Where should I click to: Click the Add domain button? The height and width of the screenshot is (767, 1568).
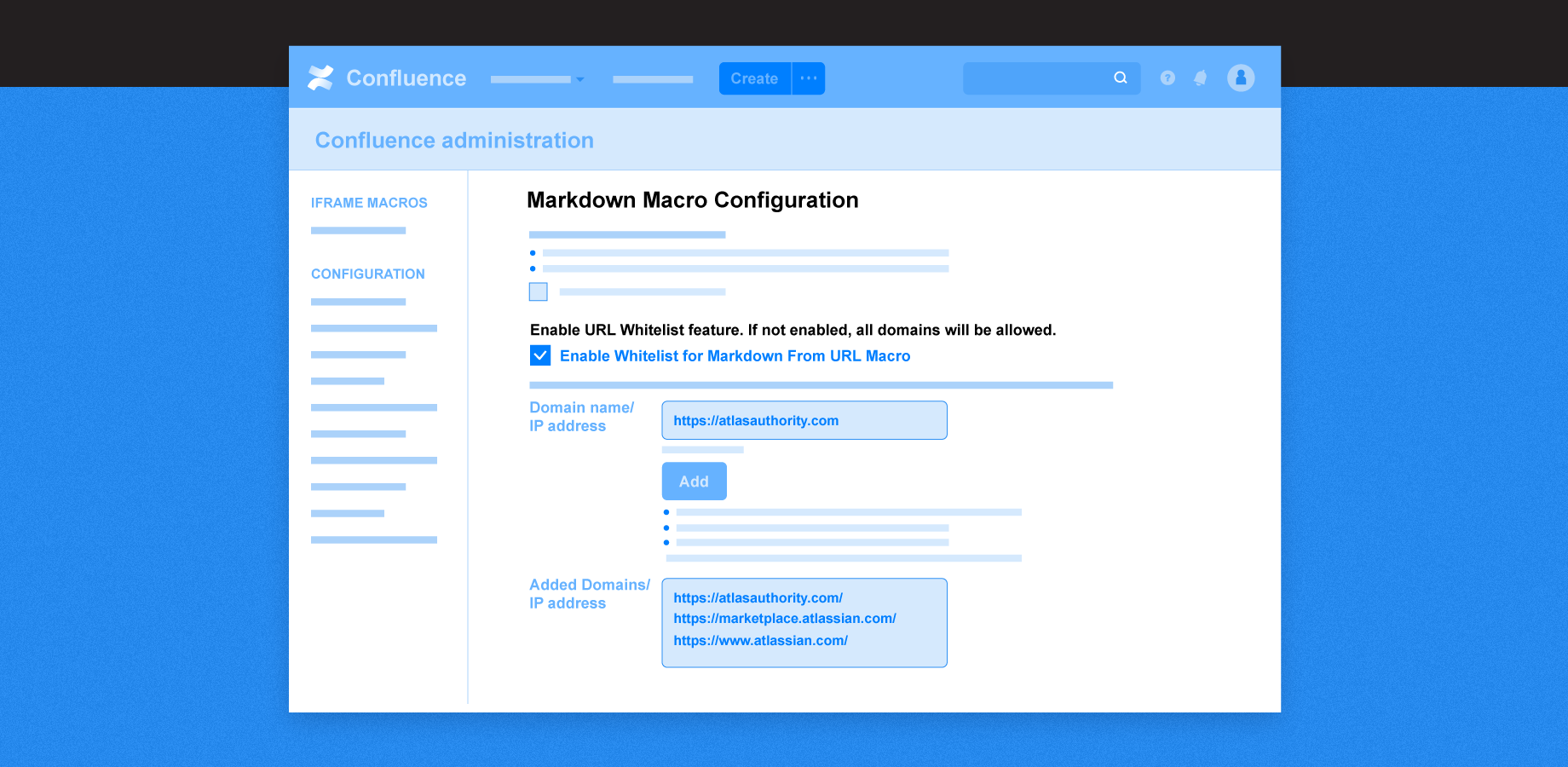click(695, 482)
